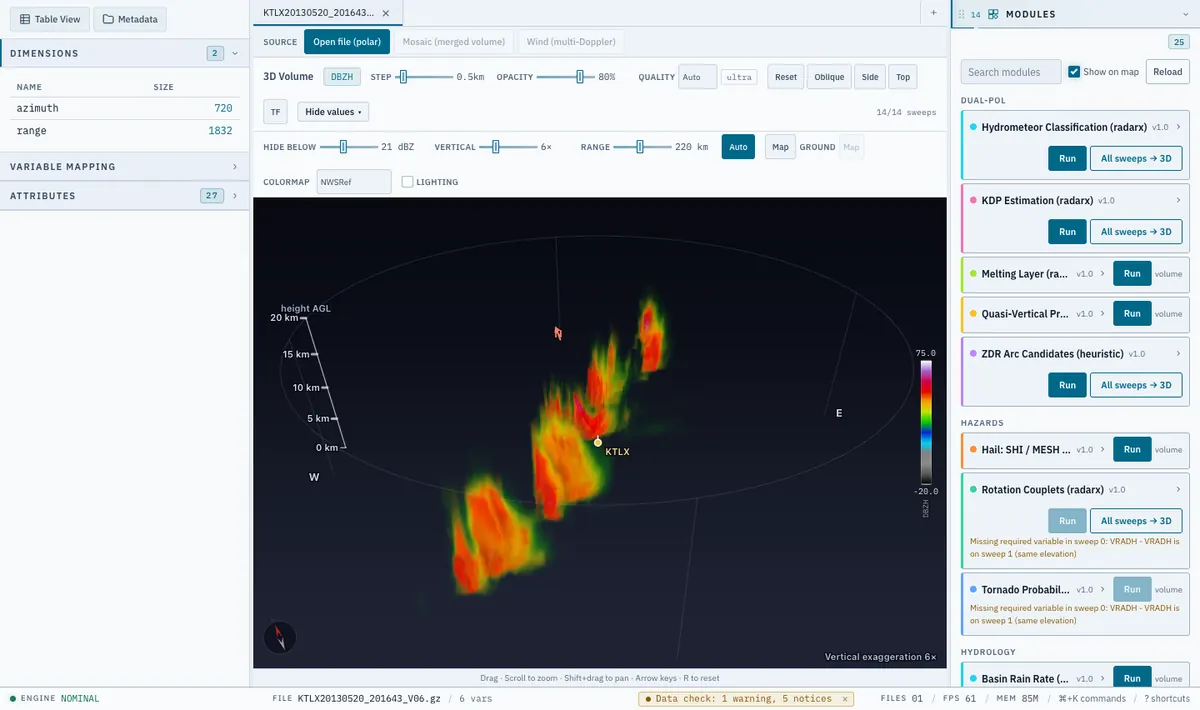Click the reflectivity colorbar legend
Viewport: 1200px width, 710px height.
coord(926,422)
